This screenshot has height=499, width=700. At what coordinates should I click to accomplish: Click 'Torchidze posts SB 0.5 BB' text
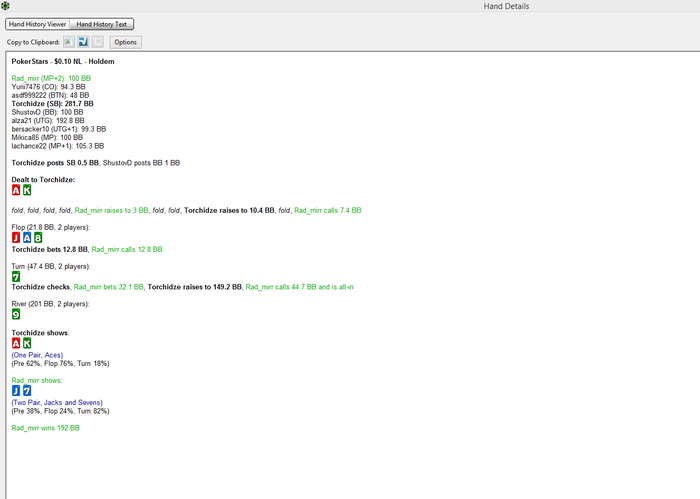tap(55, 163)
